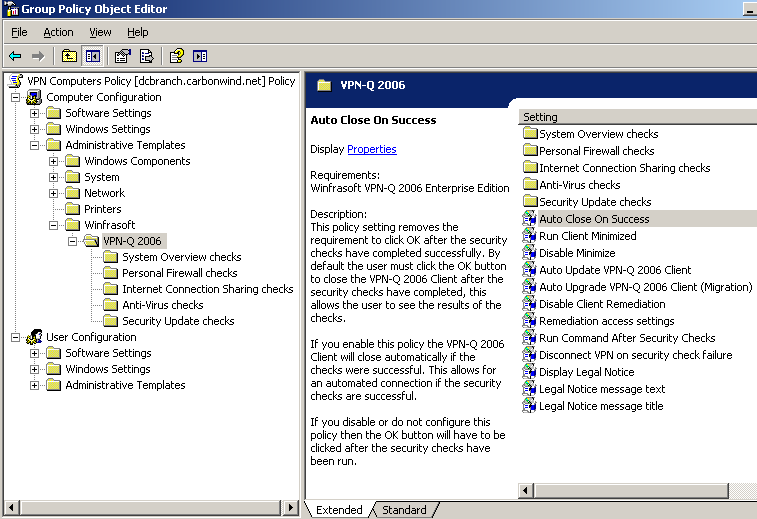
Task: Open the Properties link
Action: pyautogui.click(x=372, y=149)
